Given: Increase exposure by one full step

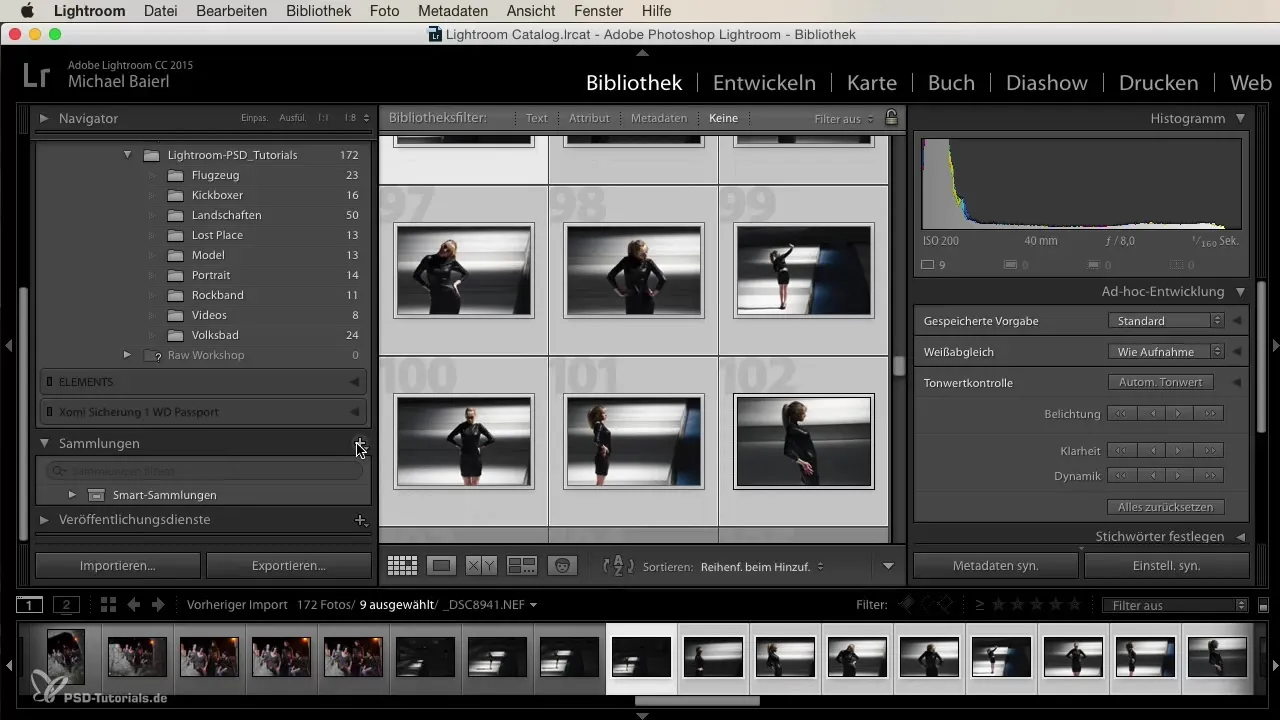Looking at the screenshot, I should (1210, 414).
